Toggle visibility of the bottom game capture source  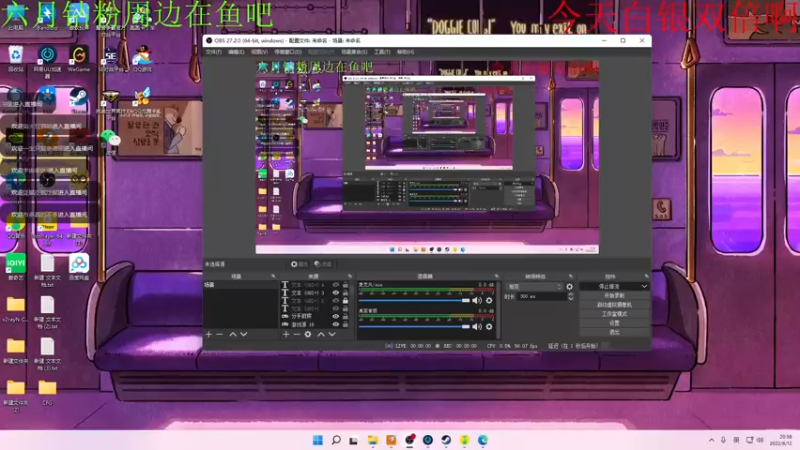[336, 324]
